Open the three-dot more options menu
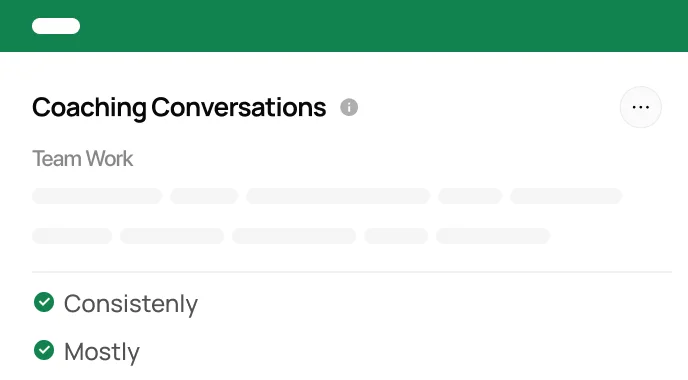 point(641,107)
